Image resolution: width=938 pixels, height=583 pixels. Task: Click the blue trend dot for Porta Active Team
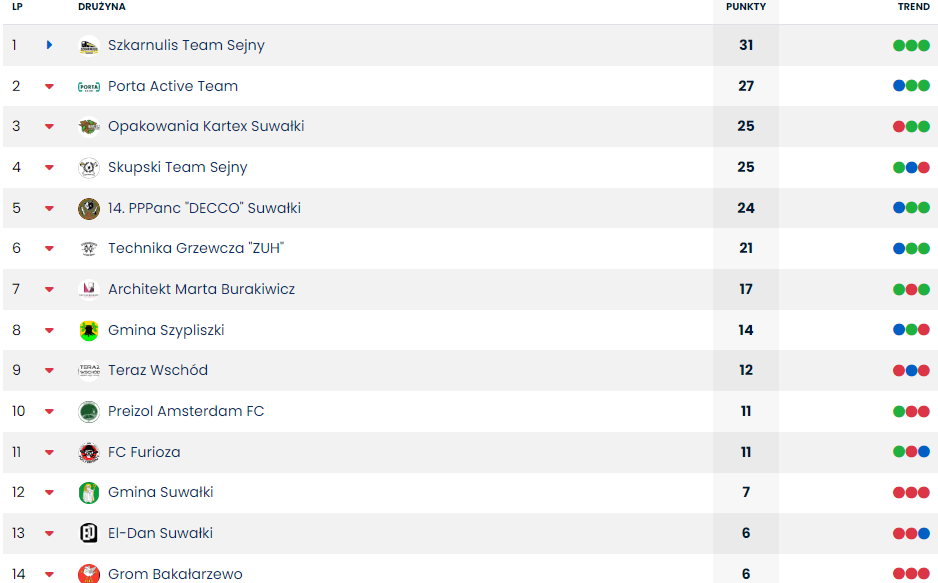click(x=899, y=86)
